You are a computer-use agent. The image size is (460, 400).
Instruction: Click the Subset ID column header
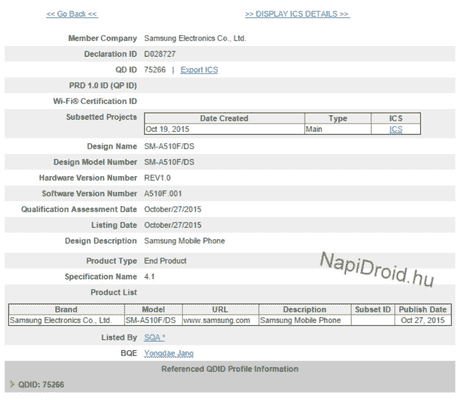(373, 309)
